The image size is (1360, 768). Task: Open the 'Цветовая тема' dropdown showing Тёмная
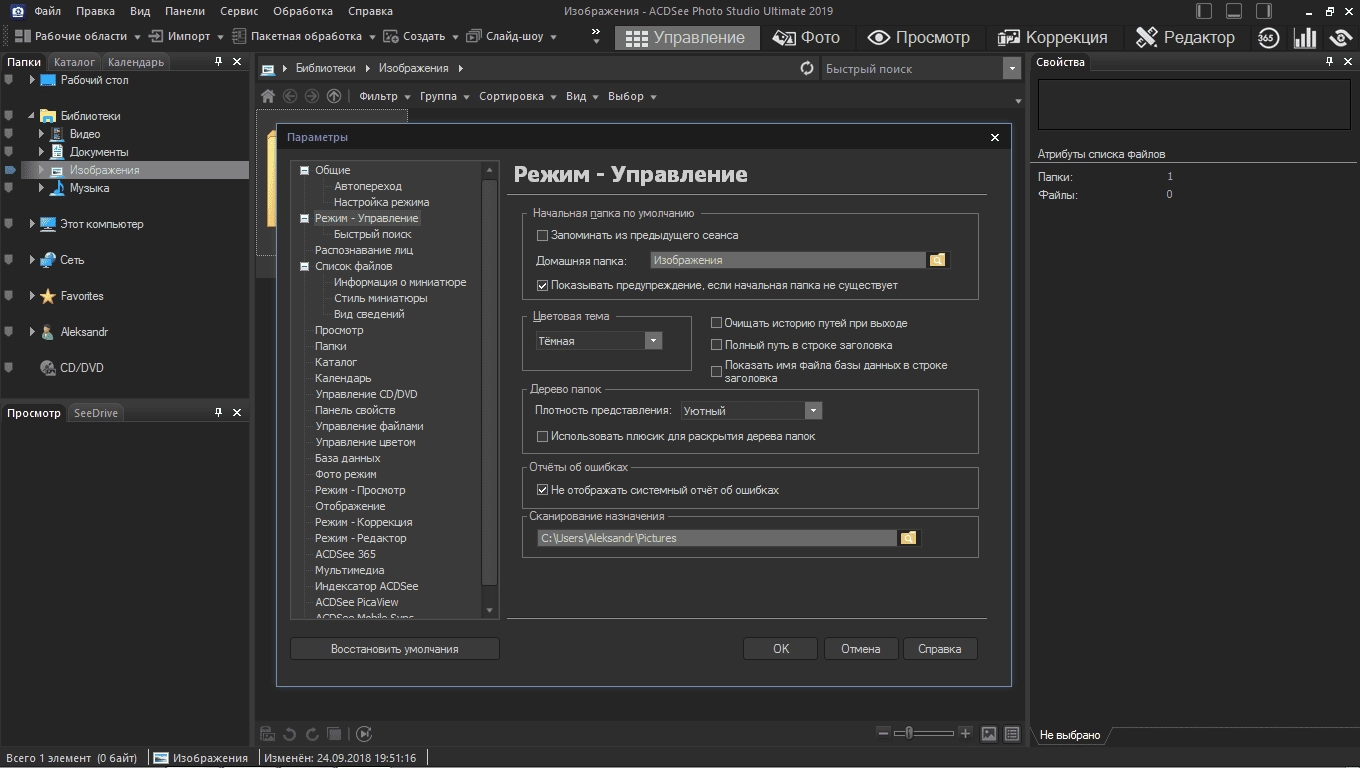click(599, 341)
